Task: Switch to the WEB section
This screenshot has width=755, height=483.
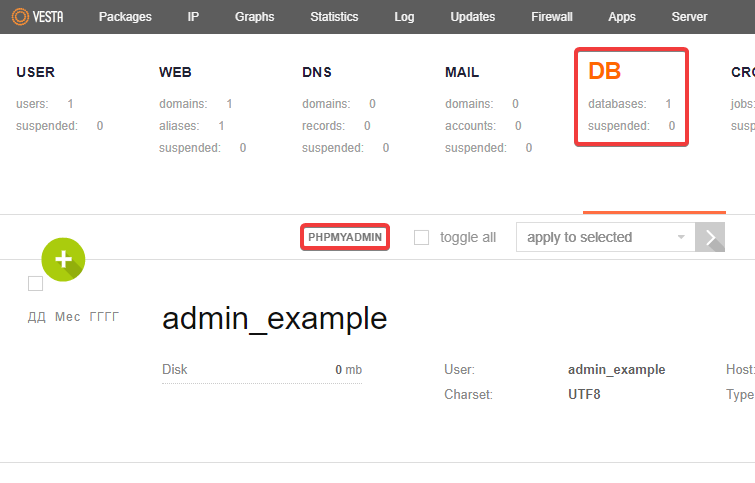Action: tap(175, 72)
